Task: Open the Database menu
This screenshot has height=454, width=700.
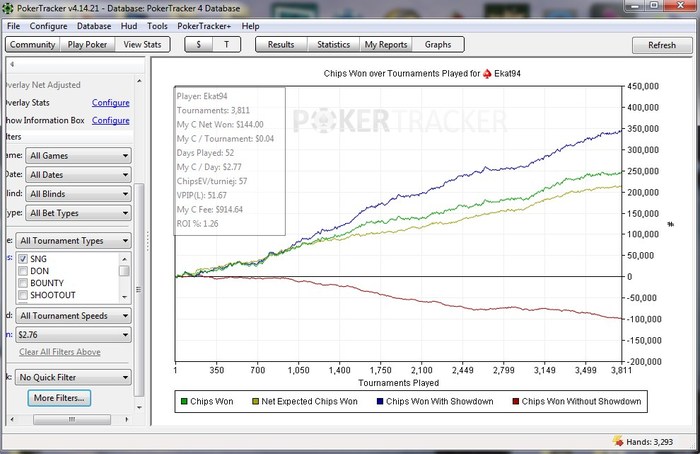Action: (94, 26)
